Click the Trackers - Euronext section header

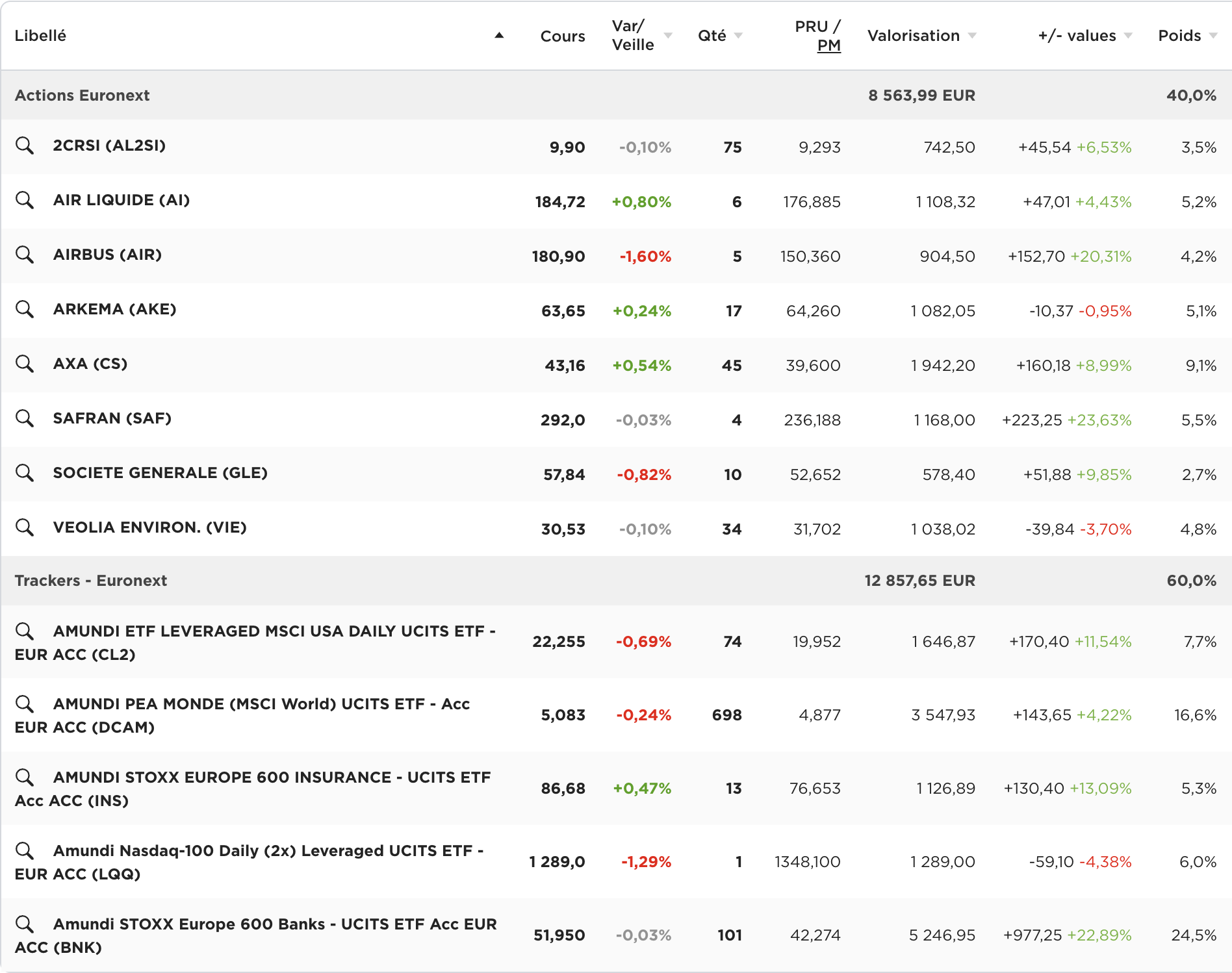91,581
